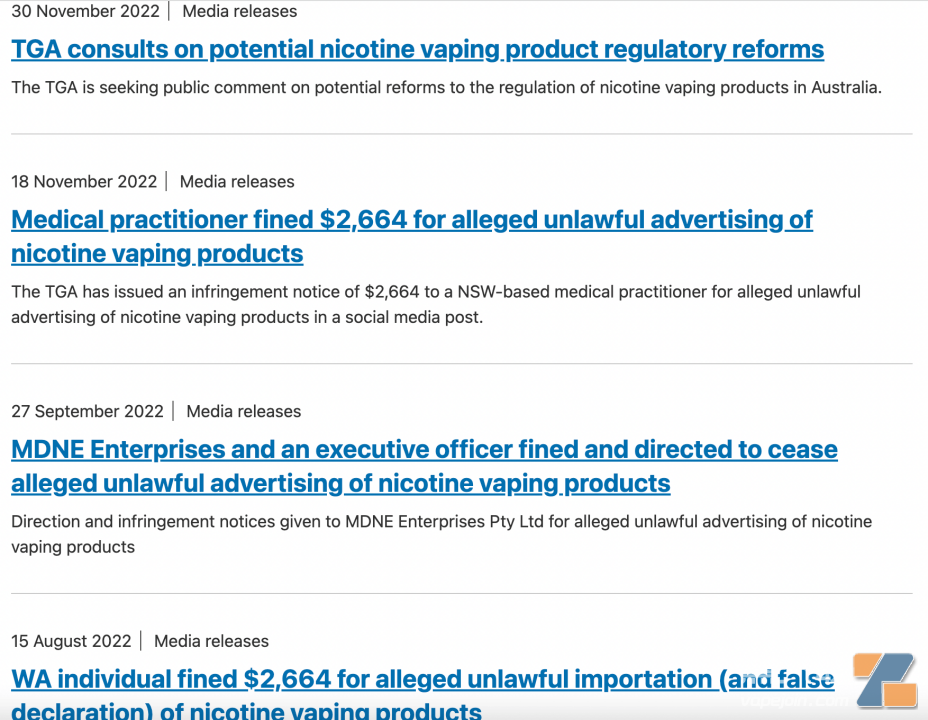The image size is (928, 720).
Task: Click the TGA seeking public comment summary
Action: [x=446, y=88]
